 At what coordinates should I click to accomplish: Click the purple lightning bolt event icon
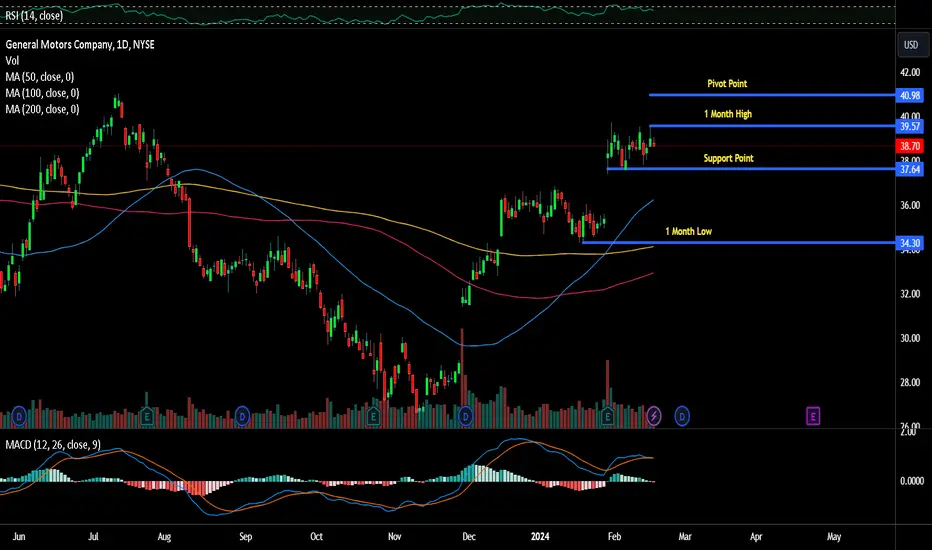pos(654,416)
